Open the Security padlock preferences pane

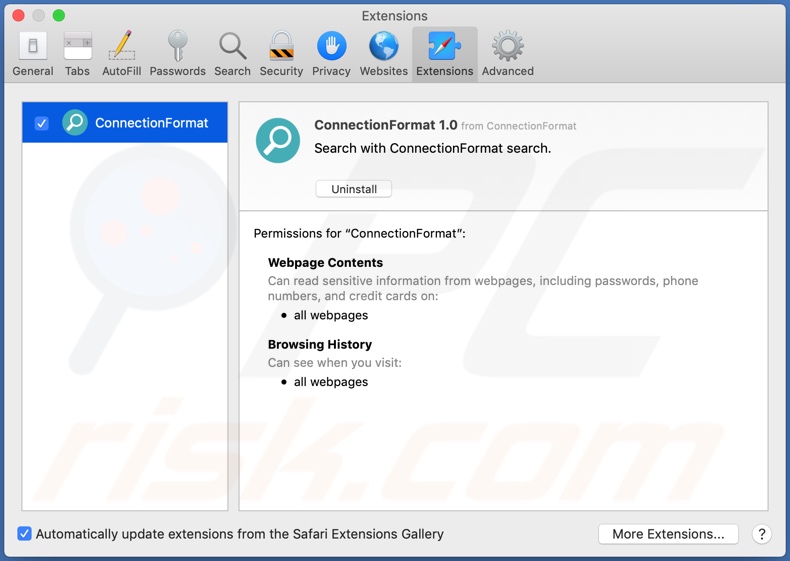coord(281,54)
